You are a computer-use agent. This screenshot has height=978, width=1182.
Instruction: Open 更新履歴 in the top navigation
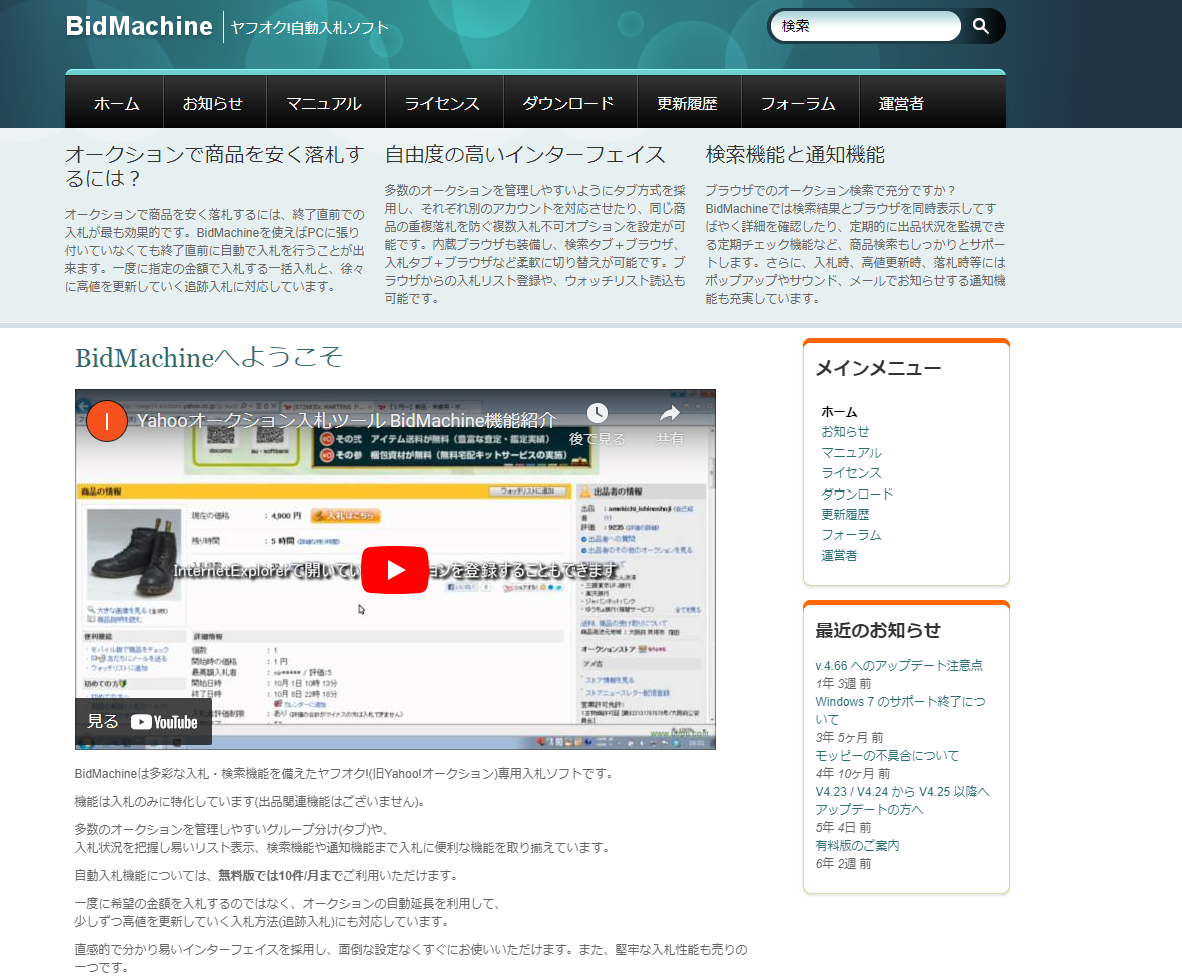point(687,103)
